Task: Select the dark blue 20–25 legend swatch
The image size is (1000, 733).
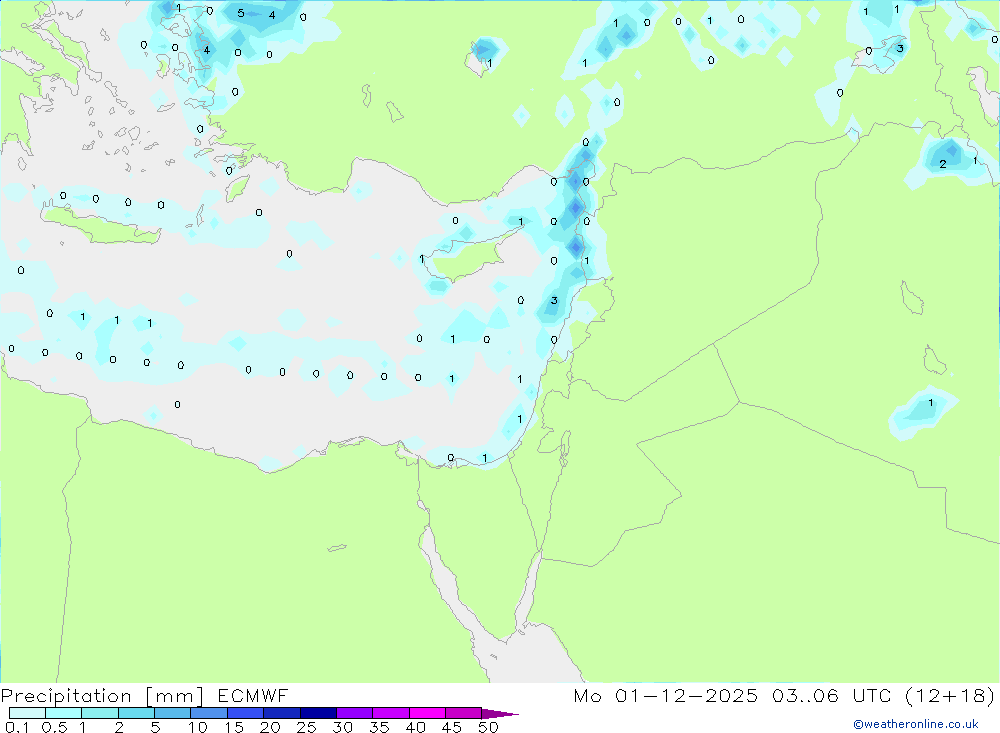Action: (281, 713)
